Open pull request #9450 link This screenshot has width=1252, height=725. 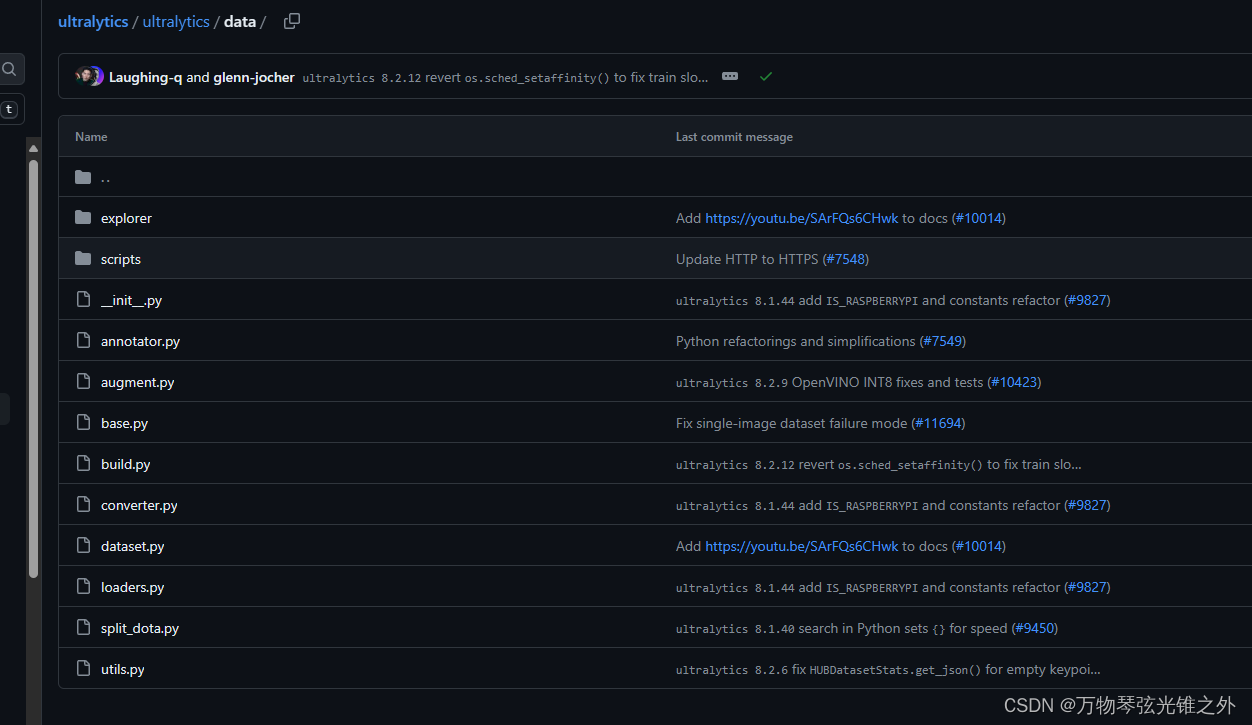pyautogui.click(x=1035, y=628)
